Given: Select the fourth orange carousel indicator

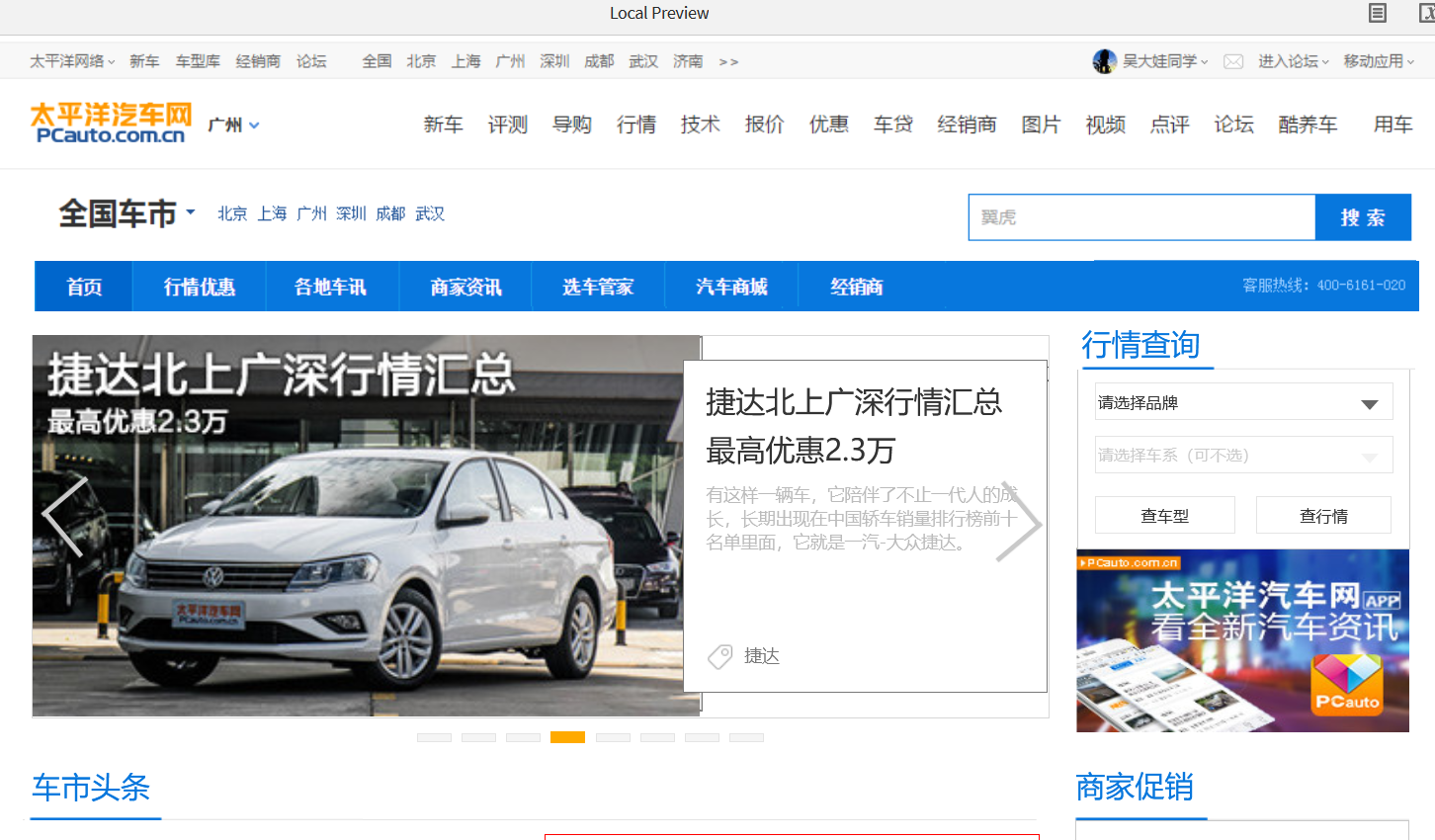Looking at the screenshot, I should (x=567, y=737).
